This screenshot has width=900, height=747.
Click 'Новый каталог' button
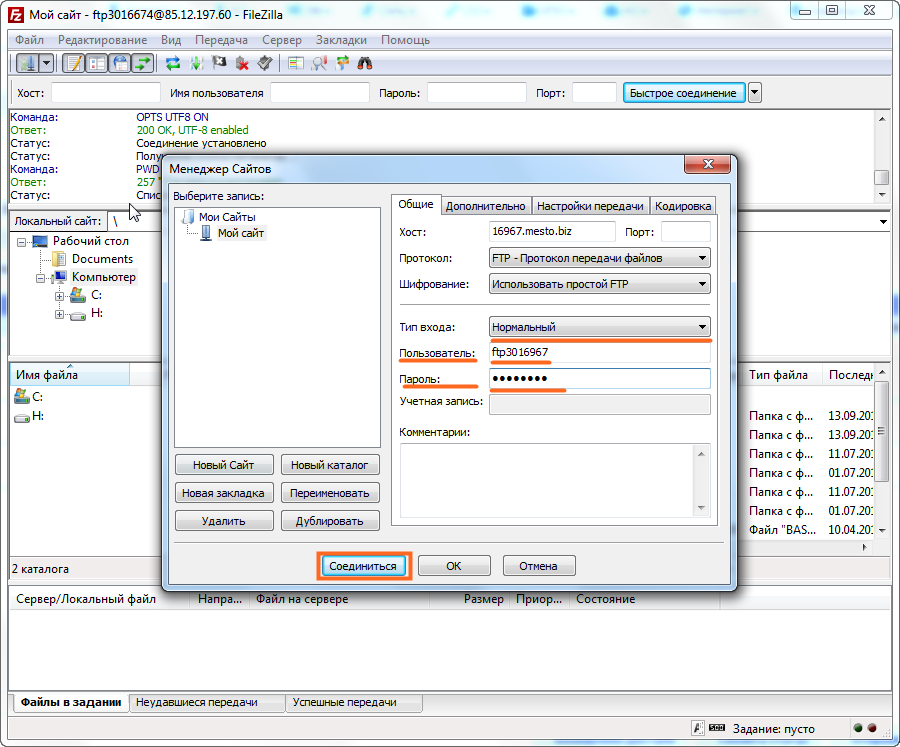pos(330,465)
